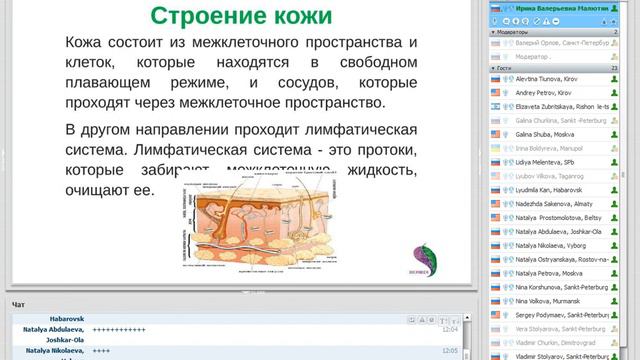This screenshot has height=360, width=640.
Task: Click the flag icon of Natalya Petrova, Moskva
Action: coord(495,273)
